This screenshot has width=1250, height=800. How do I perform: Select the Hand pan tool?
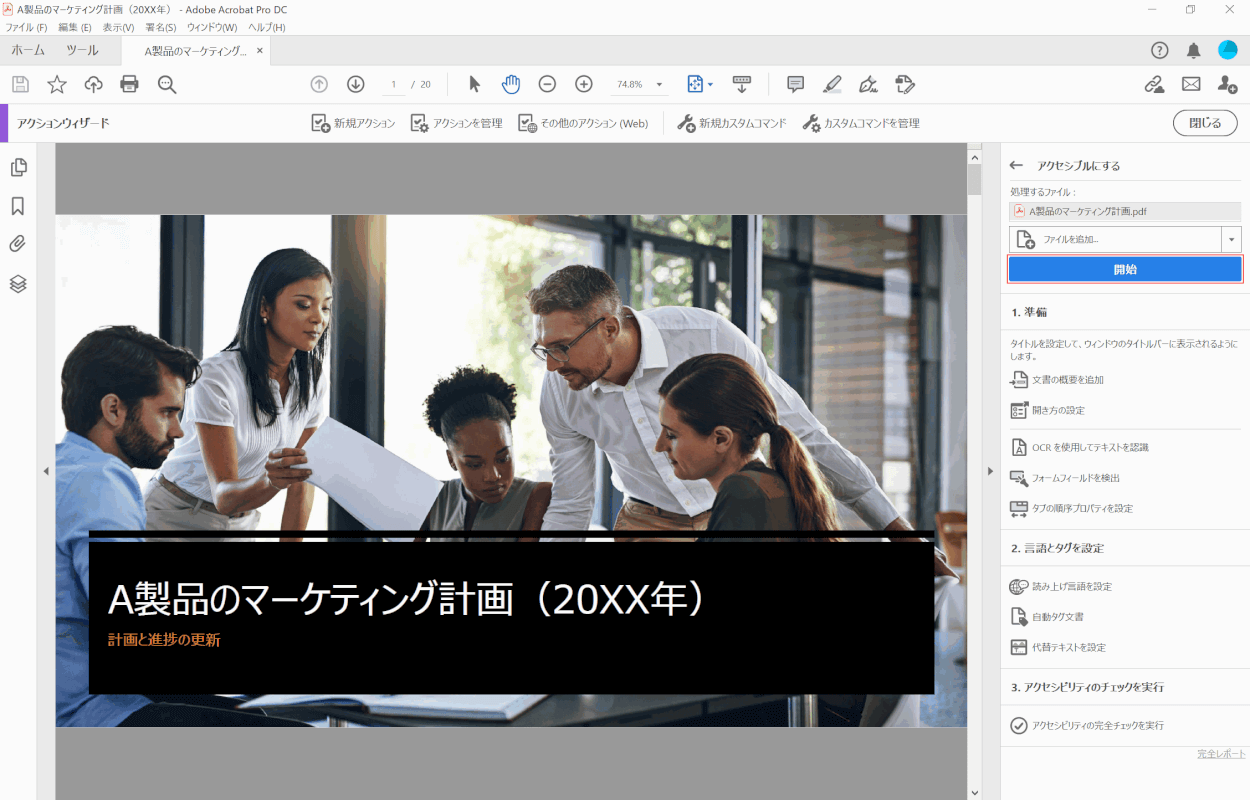(511, 85)
